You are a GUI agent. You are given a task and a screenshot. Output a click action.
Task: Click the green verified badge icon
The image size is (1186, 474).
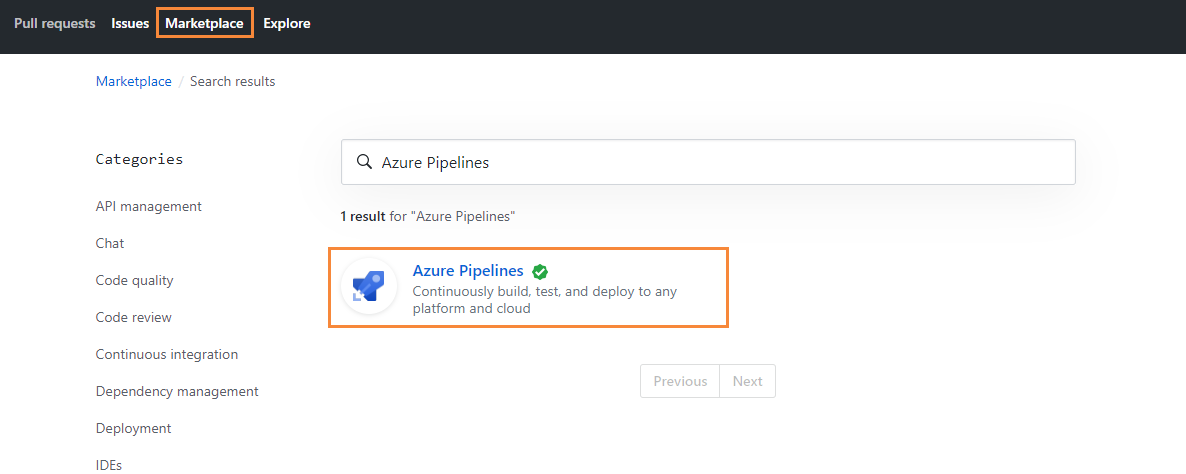click(x=540, y=271)
